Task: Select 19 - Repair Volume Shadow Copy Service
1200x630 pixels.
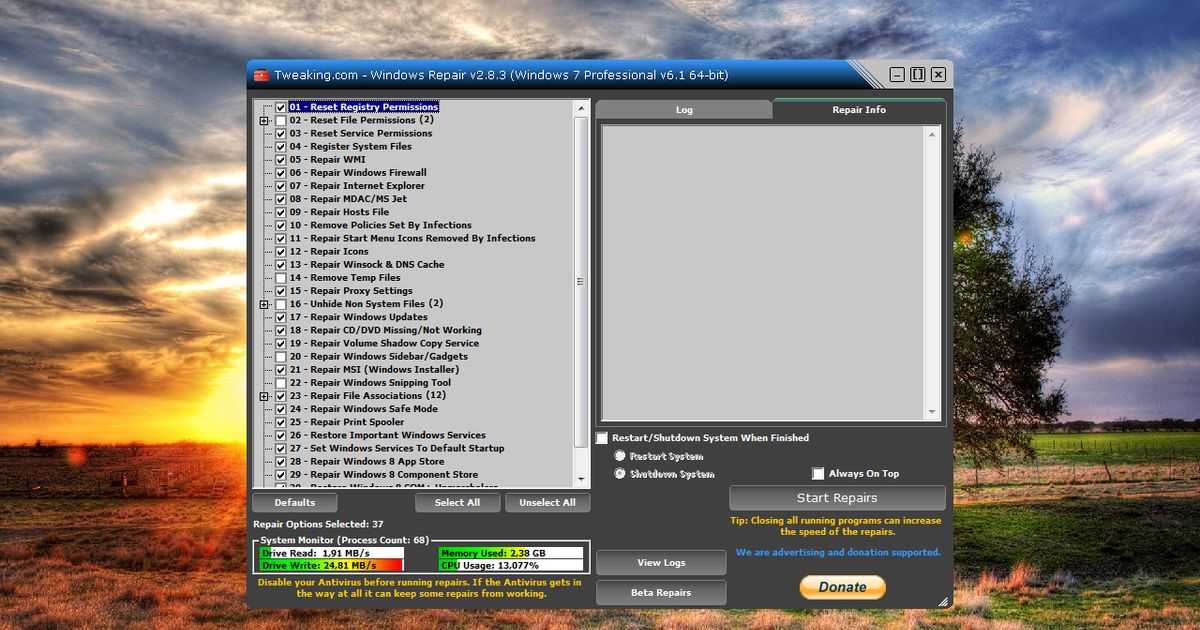Action: tap(384, 343)
